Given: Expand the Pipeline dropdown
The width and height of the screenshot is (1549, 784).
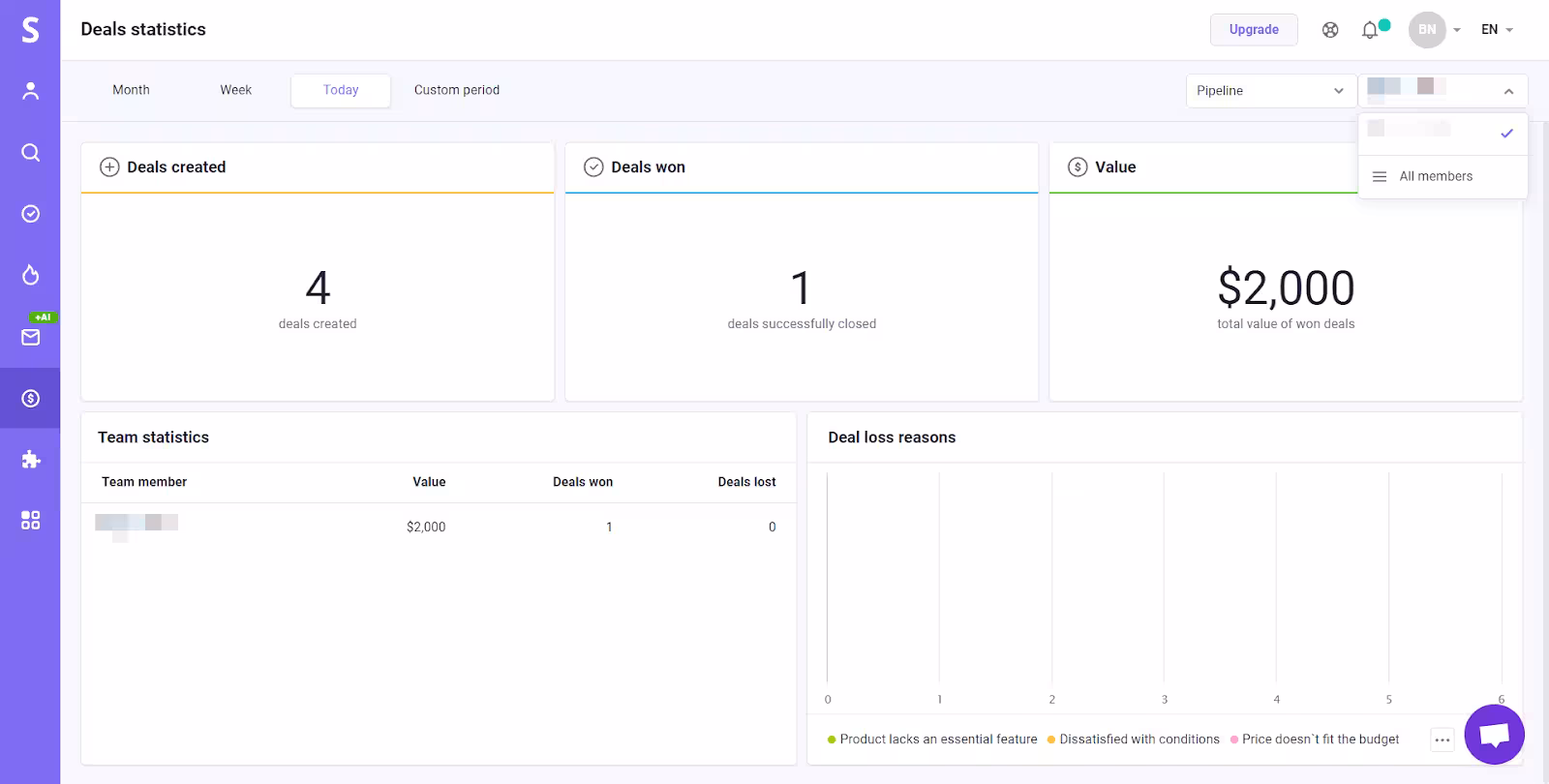Looking at the screenshot, I should click(x=1269, y=91).
